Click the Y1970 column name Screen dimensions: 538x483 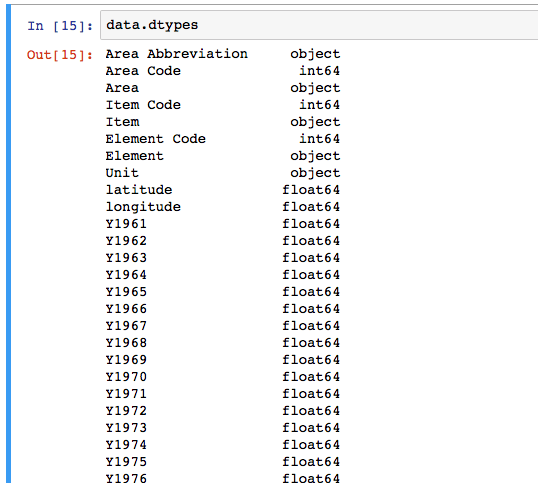[x=126, y=377]
